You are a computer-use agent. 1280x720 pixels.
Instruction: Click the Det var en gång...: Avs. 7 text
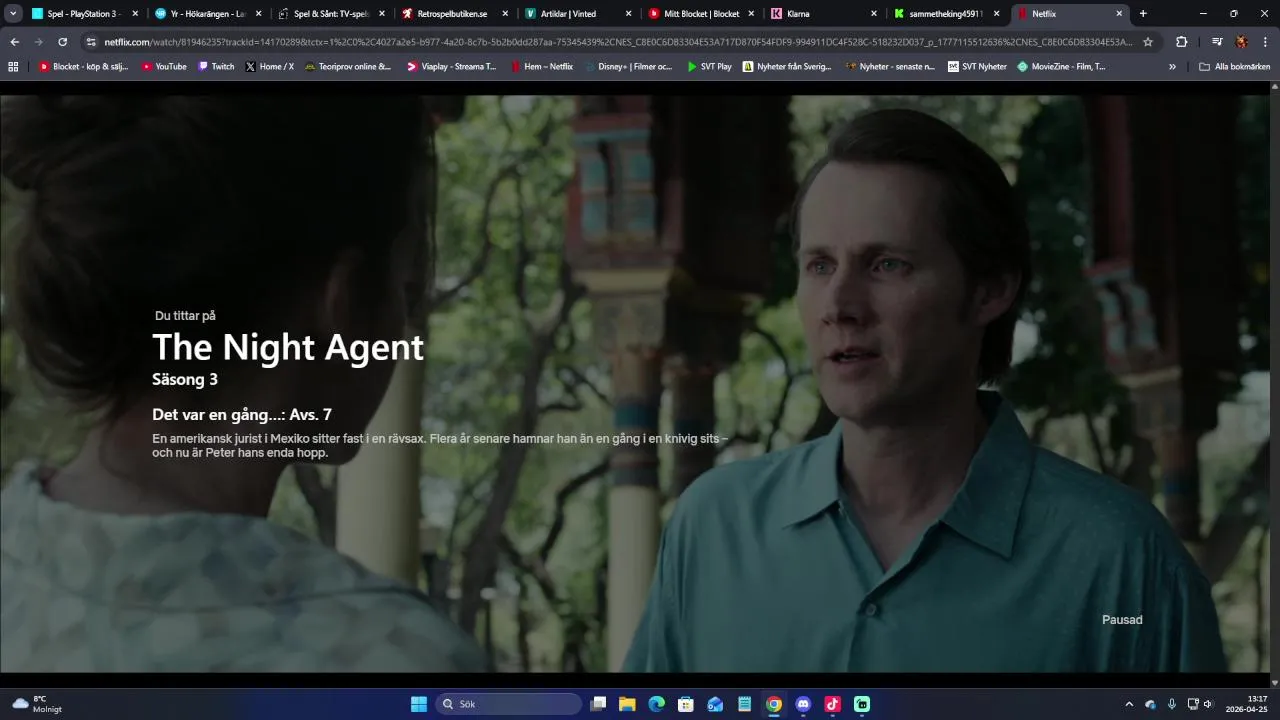click(242, 414)
